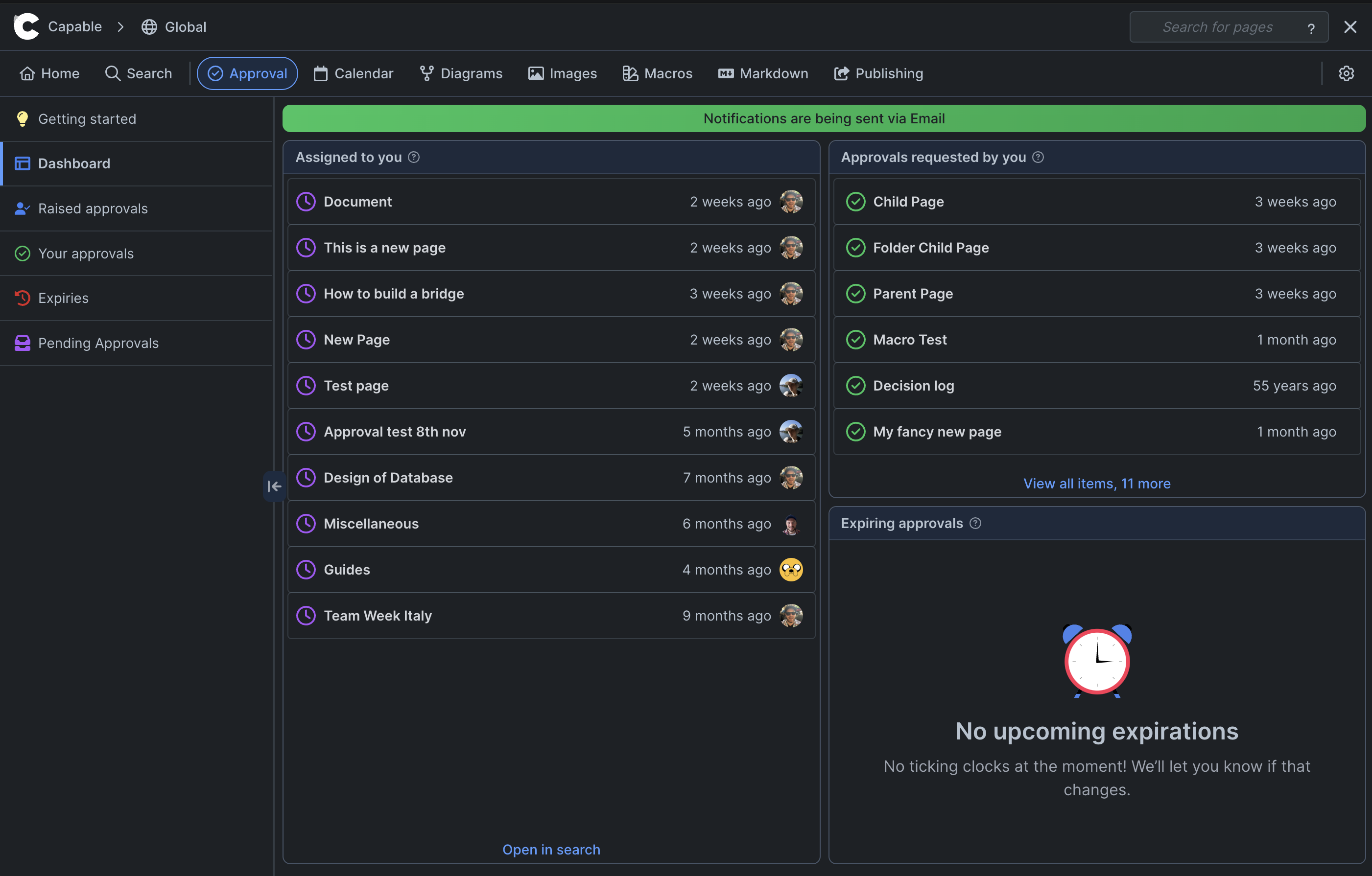Click the help icon beside Assigned to you
This screenshot has width=1372, height=876.
pyautogui.click(x=414, y=157)
